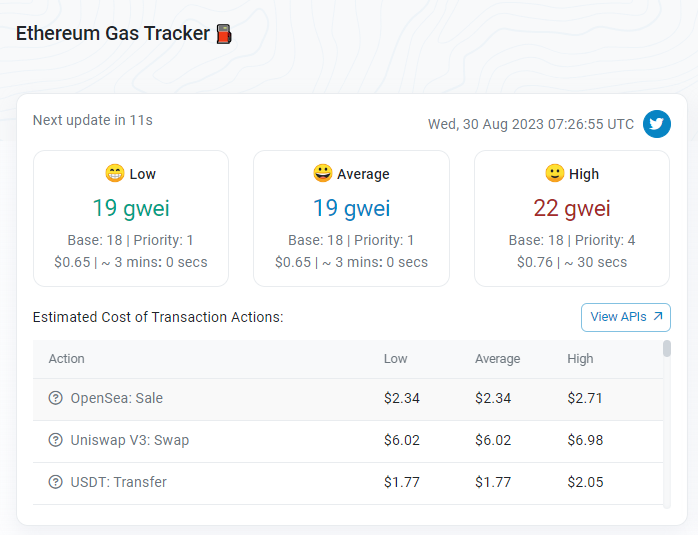
Task: Click the Average column header
Action: pos(497,359)
